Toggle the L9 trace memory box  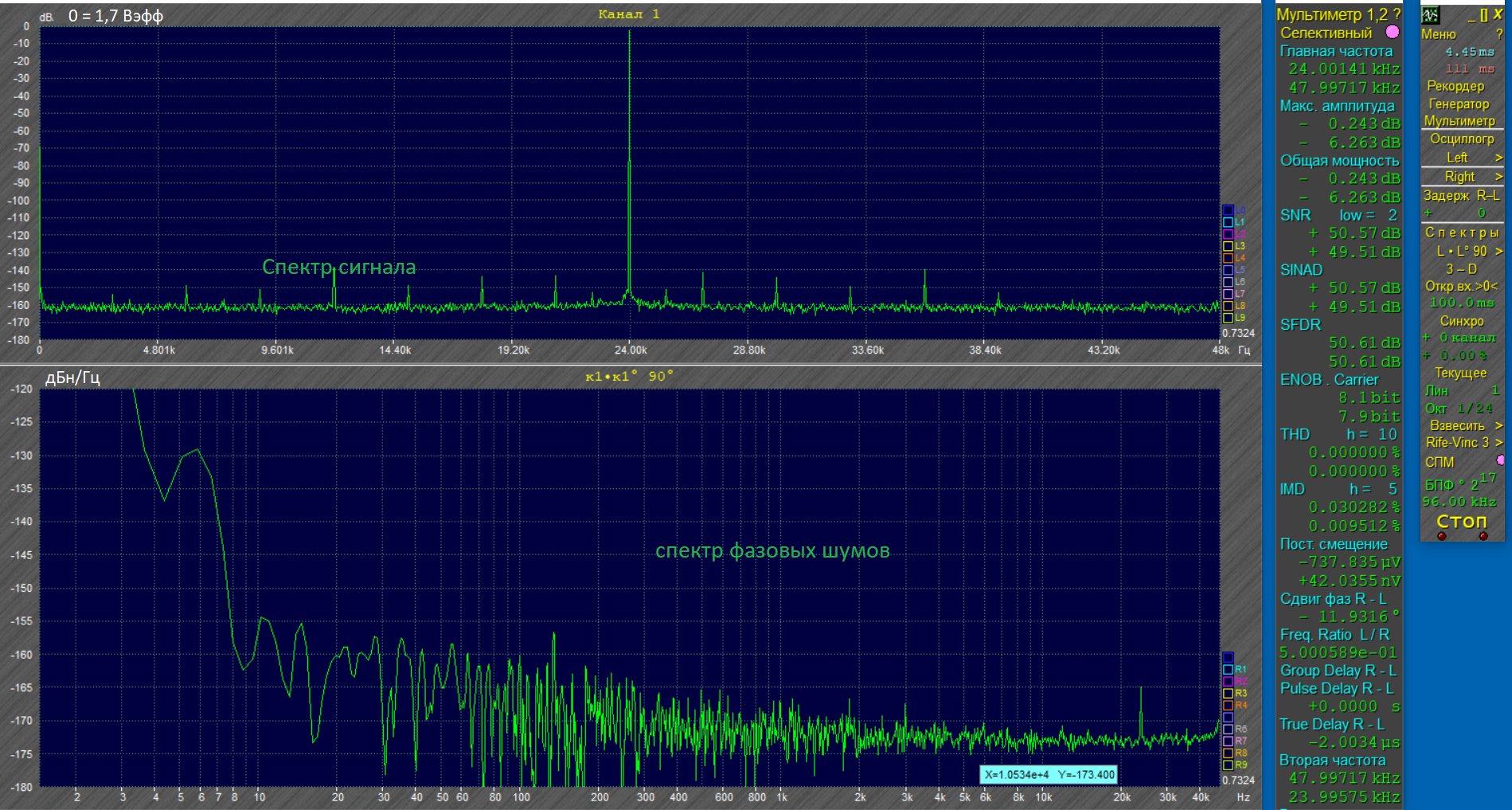click(x=1228, y=318)
